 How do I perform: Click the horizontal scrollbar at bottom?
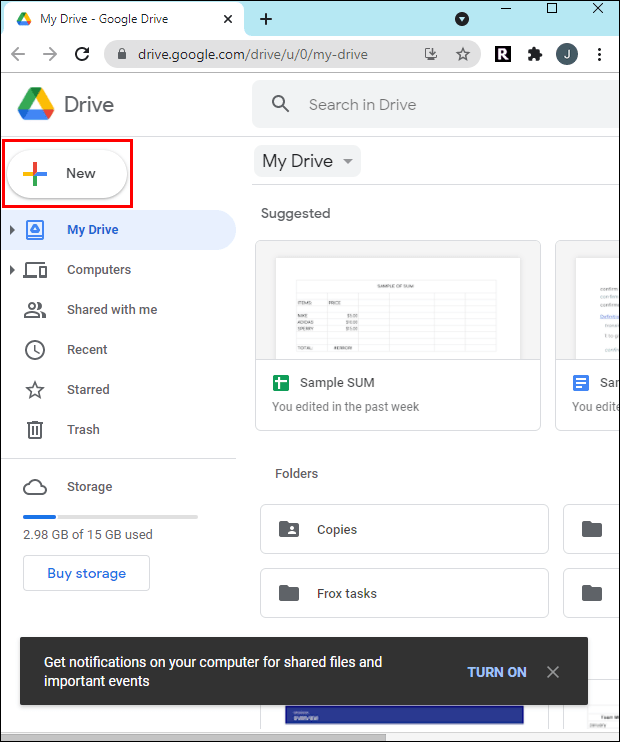[194, 737]
